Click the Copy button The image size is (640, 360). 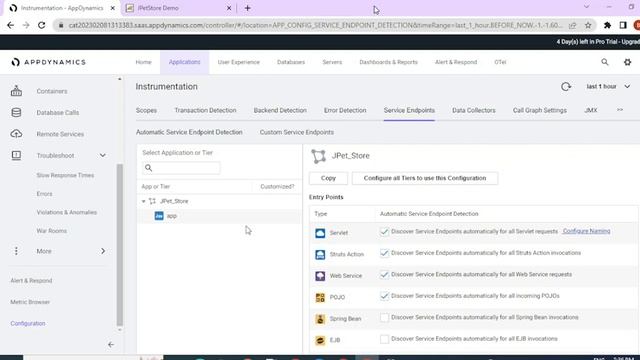tap(328, 178)
